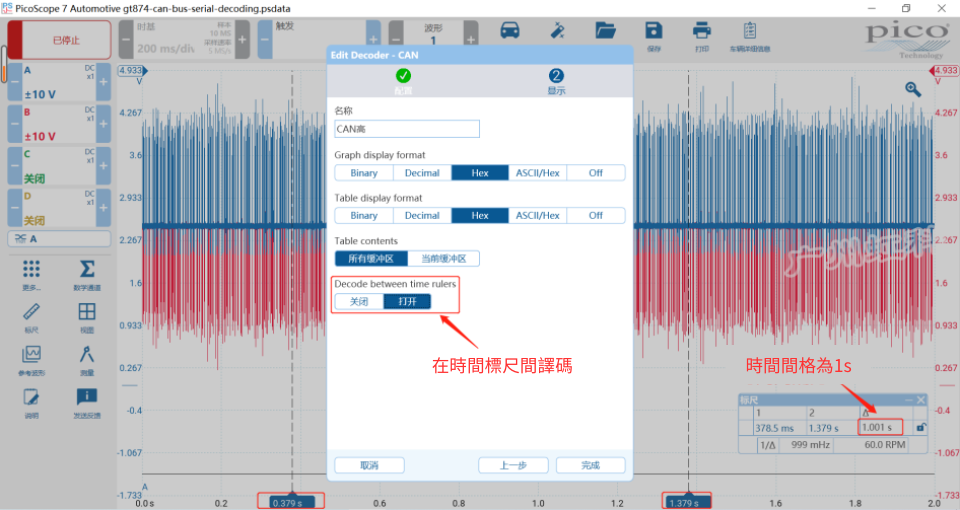The height and width of the screenshot is (510, 960).
Task: Decrease channel A range with minus
Action: [x=15, y=82]
